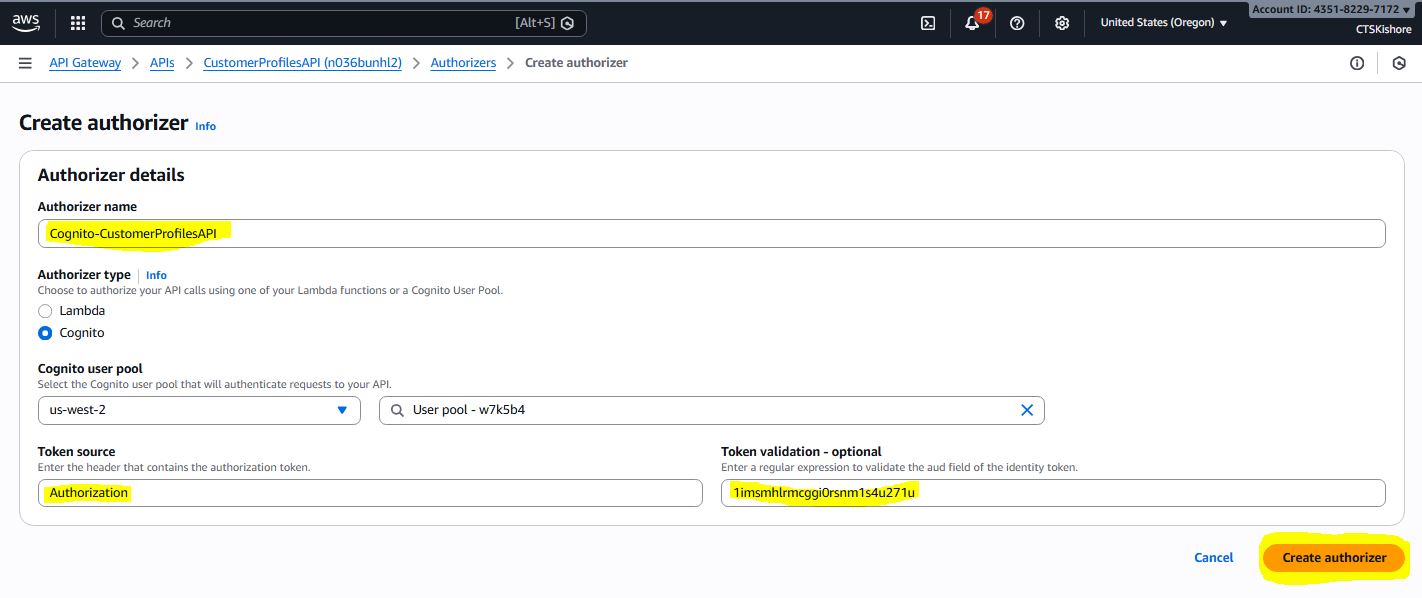Click the Create authorizer button

pyautogui.click(x=1334, y=557)
